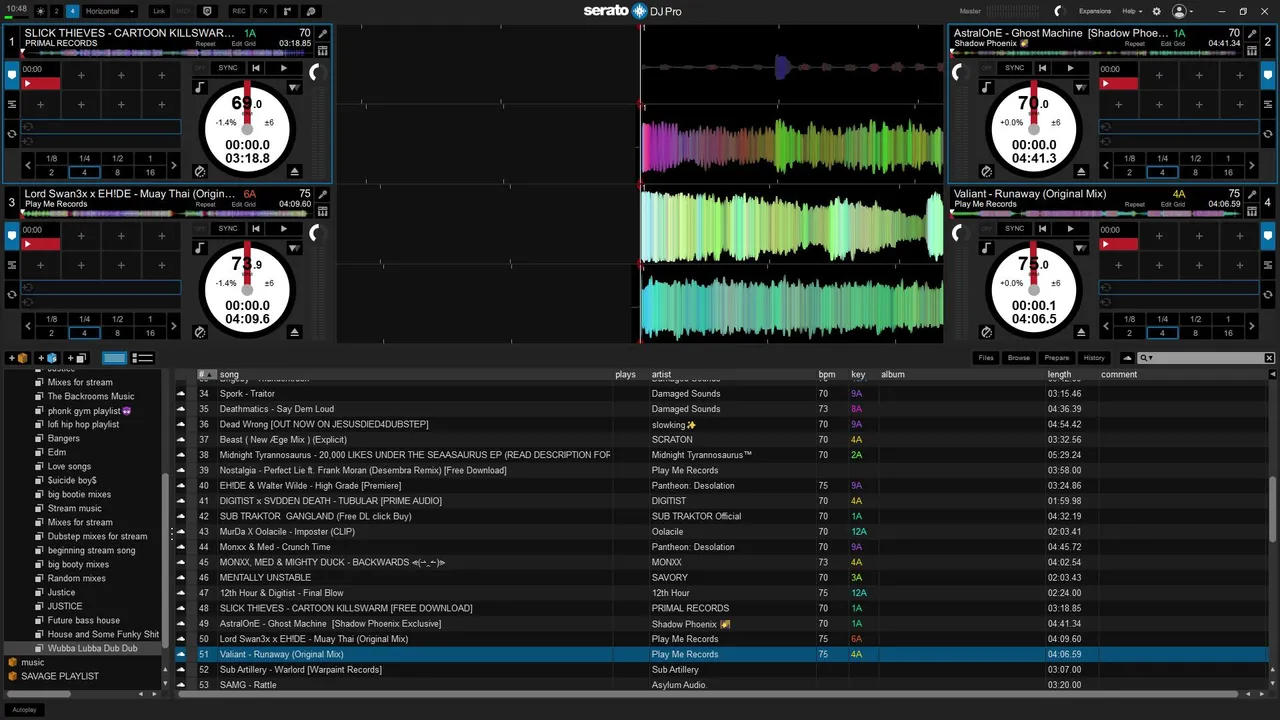Enable SYNC on deck 2
The width and height of the screenshot is (1280, 720).
pos(1015,68)
